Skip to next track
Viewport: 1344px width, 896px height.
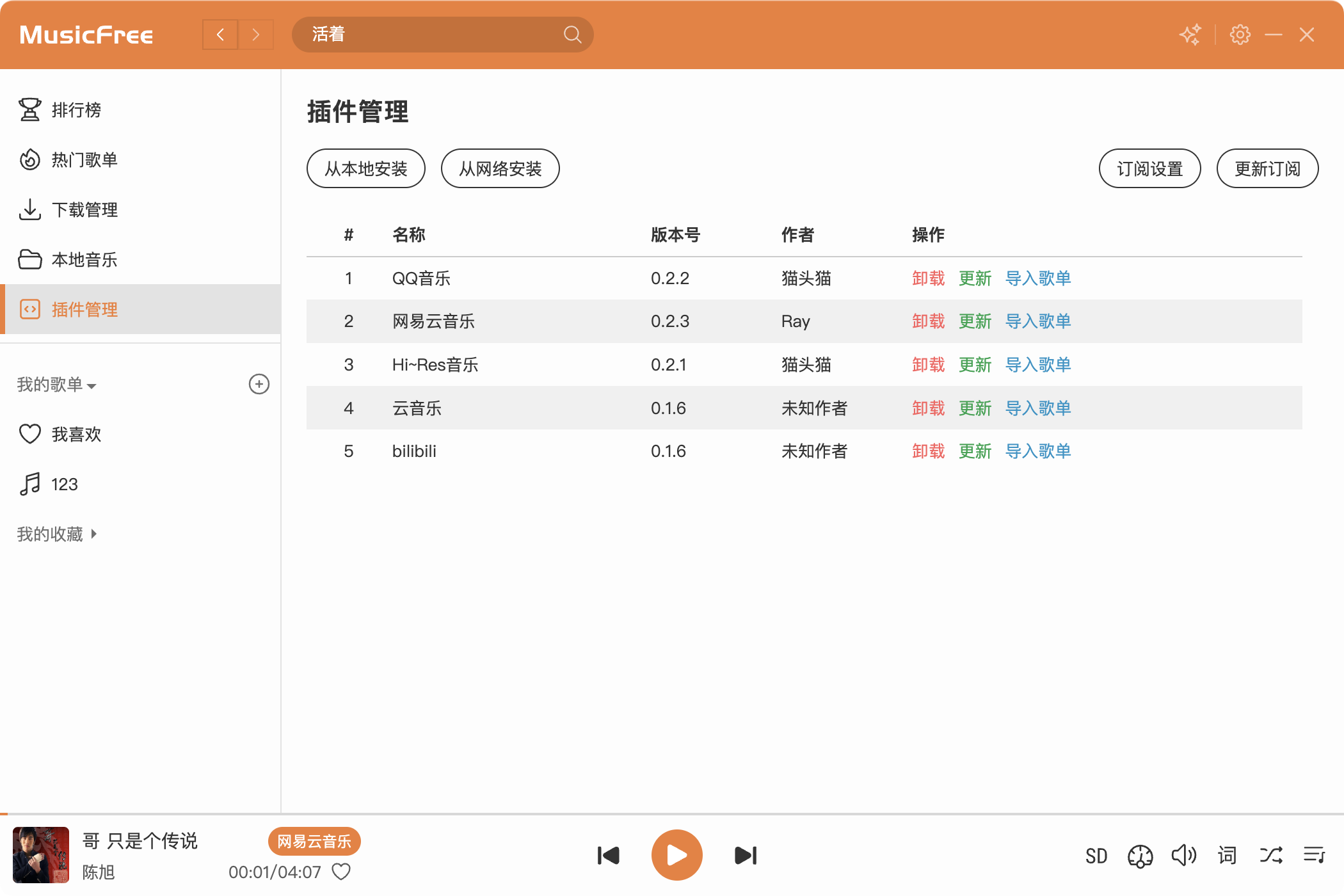[746, 856]
